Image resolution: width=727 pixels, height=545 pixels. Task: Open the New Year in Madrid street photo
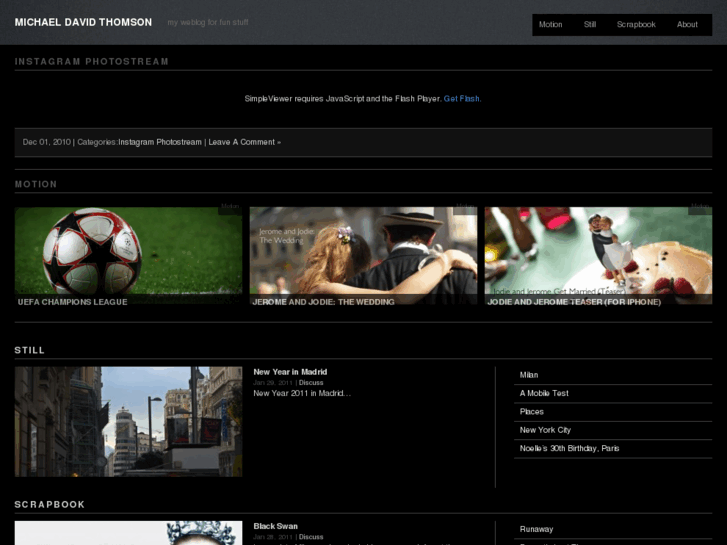pos(128,422)
